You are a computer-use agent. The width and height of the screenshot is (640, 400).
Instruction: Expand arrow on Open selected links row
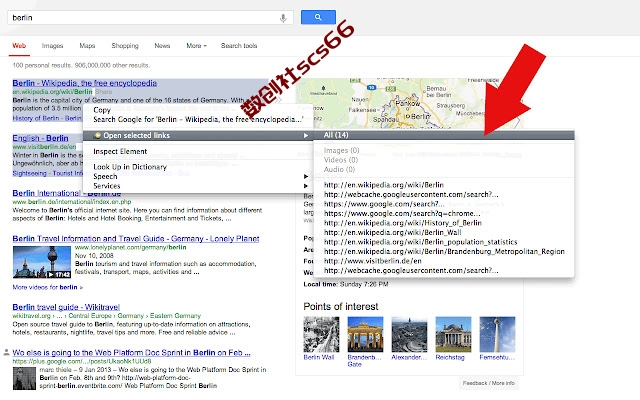tap(306, 136)
